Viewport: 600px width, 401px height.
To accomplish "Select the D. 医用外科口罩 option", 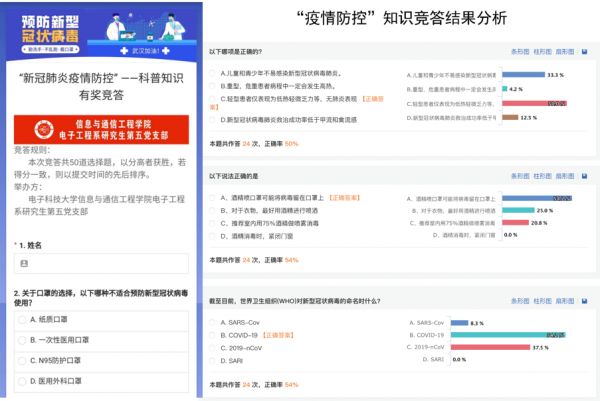I will tap(23, 382).
